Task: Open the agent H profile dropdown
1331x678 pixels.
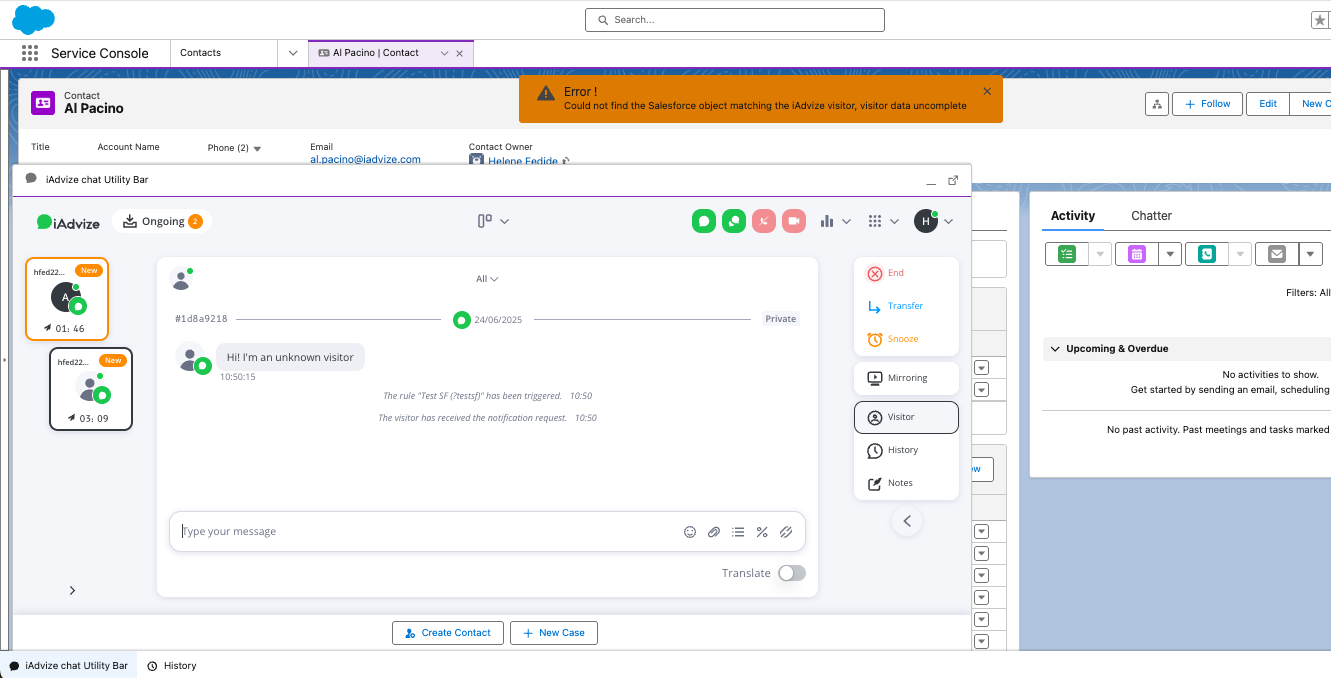Action: [934, 221]
